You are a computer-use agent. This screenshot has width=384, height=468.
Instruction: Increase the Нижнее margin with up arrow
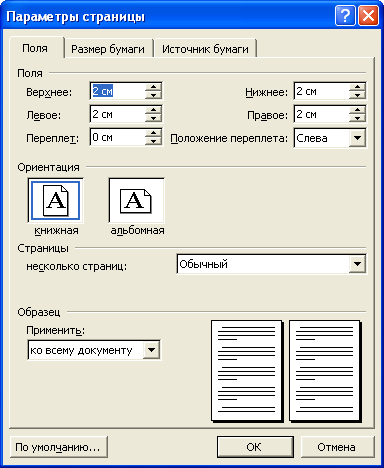coord(357,87)
